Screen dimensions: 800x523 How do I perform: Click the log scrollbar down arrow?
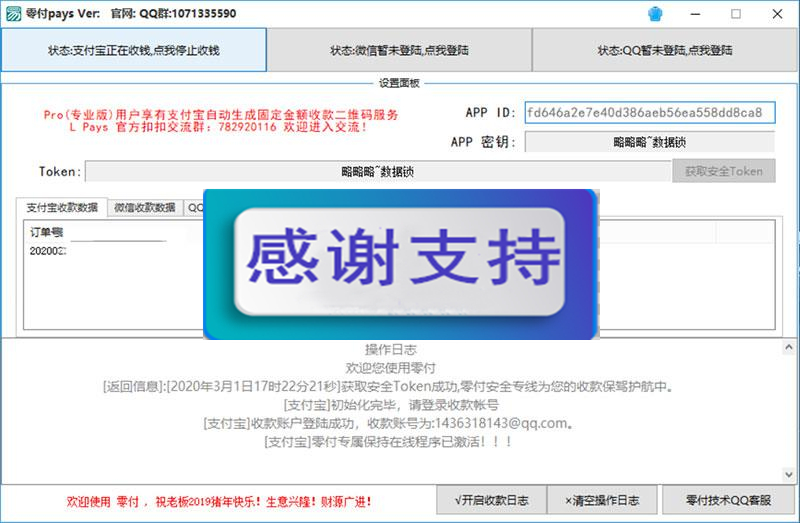[x=789, y=475]
